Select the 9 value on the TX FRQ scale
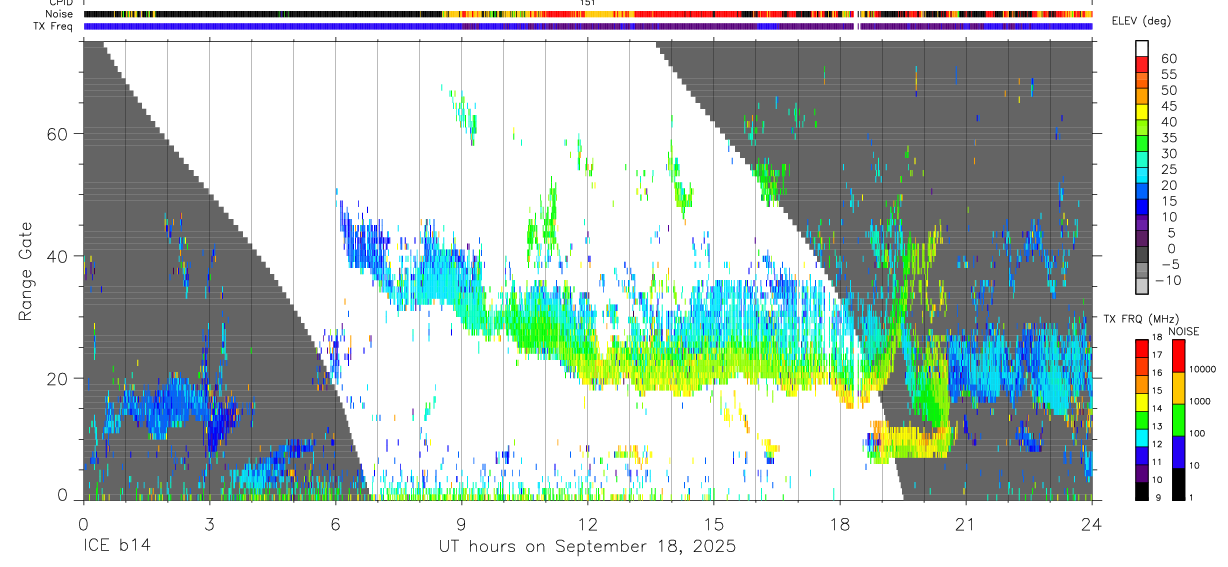Image resolution: width=1228 pixels, height=567 pixels. pyautogui.click(x=1160, y=496)
